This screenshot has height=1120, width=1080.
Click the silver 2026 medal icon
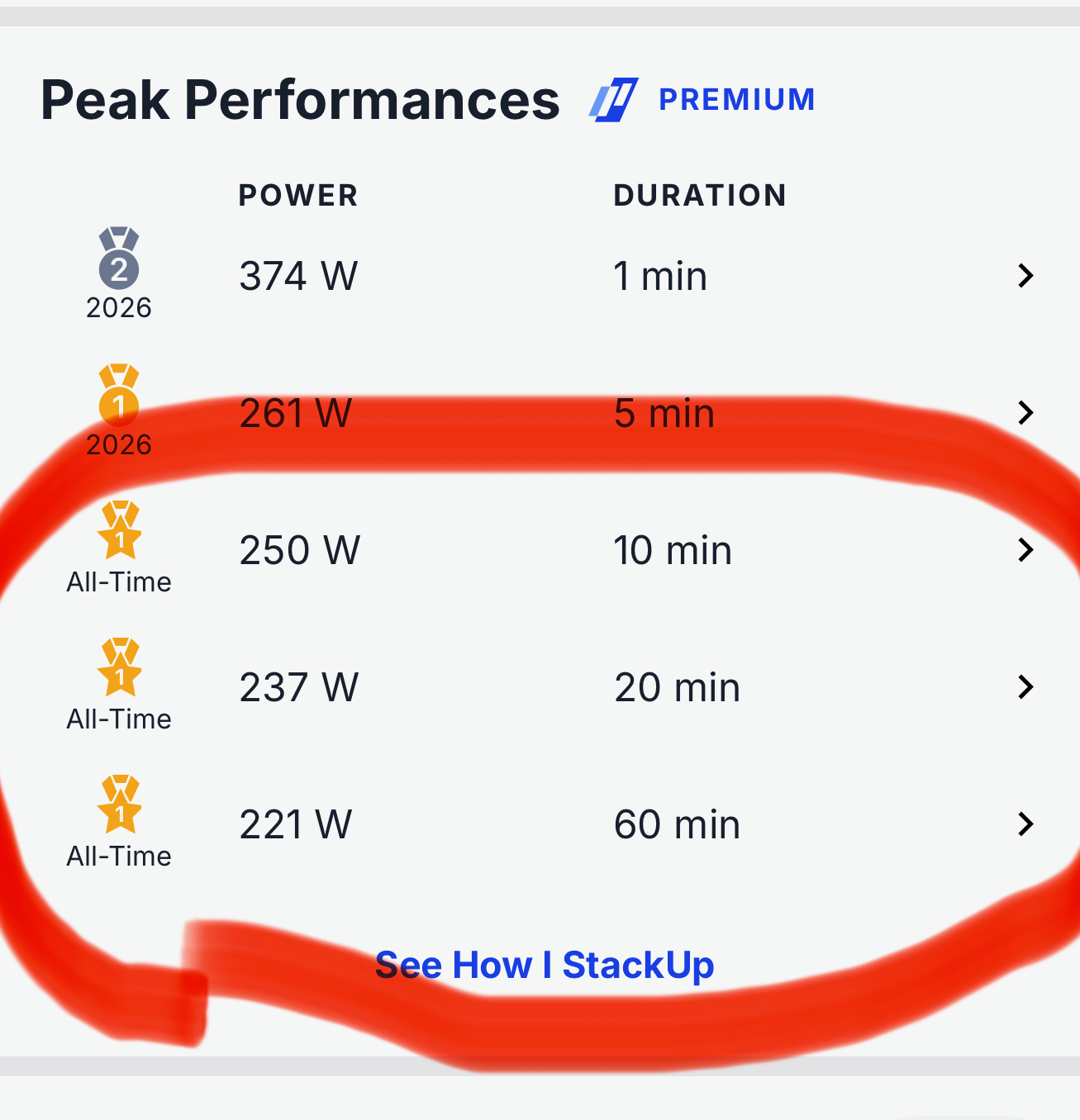click(x=119, y=258)
